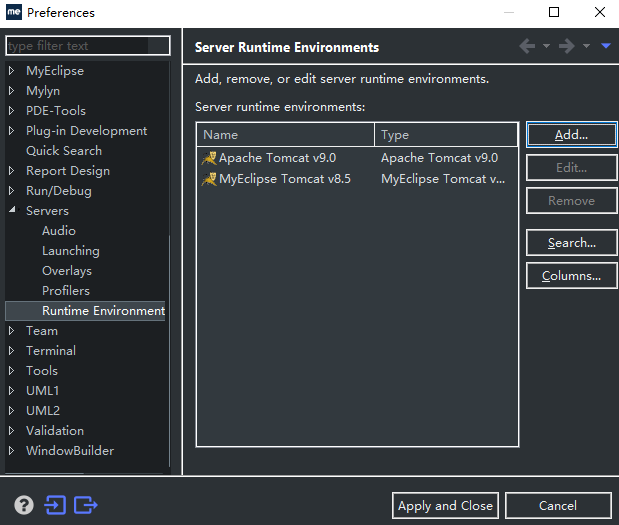Expand the PDE-Tools tree node
This screenshot has height=525, width=619.
point(11,111)
